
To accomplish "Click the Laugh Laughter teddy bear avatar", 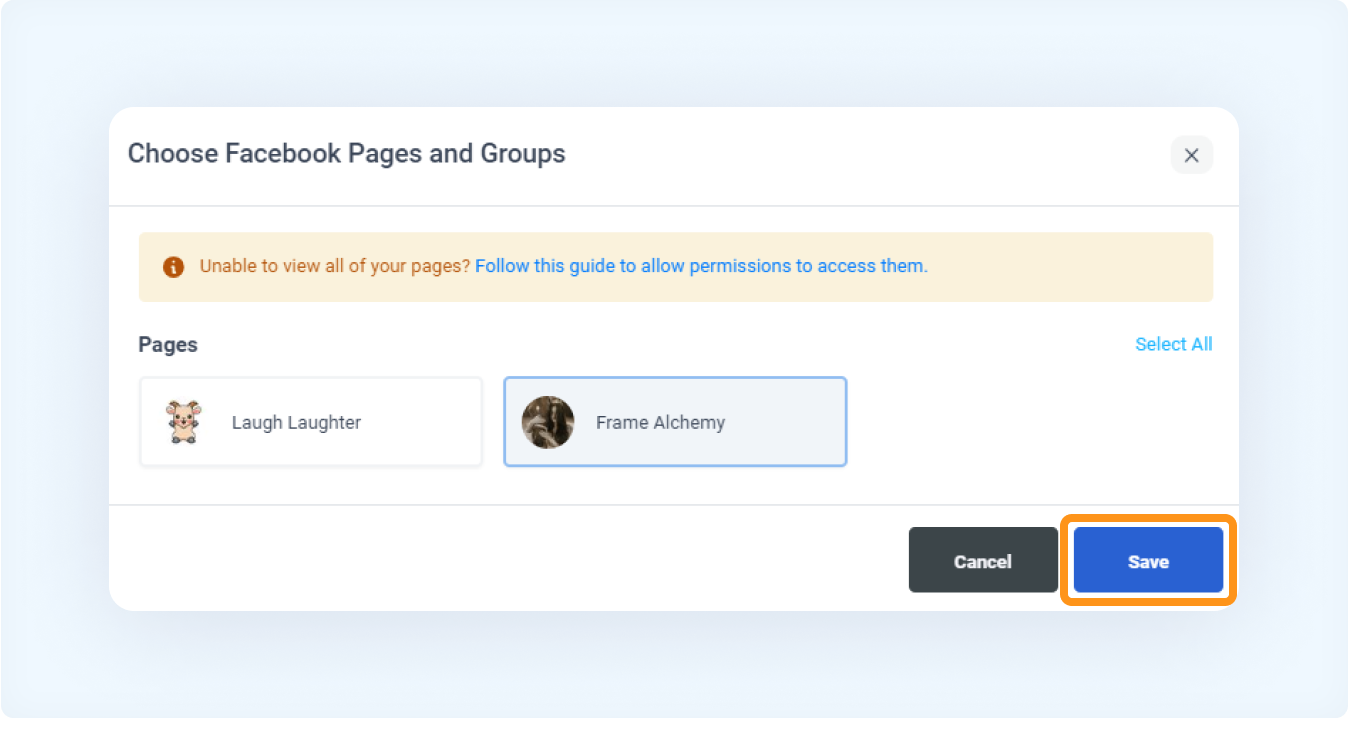I will click(183, 422).
